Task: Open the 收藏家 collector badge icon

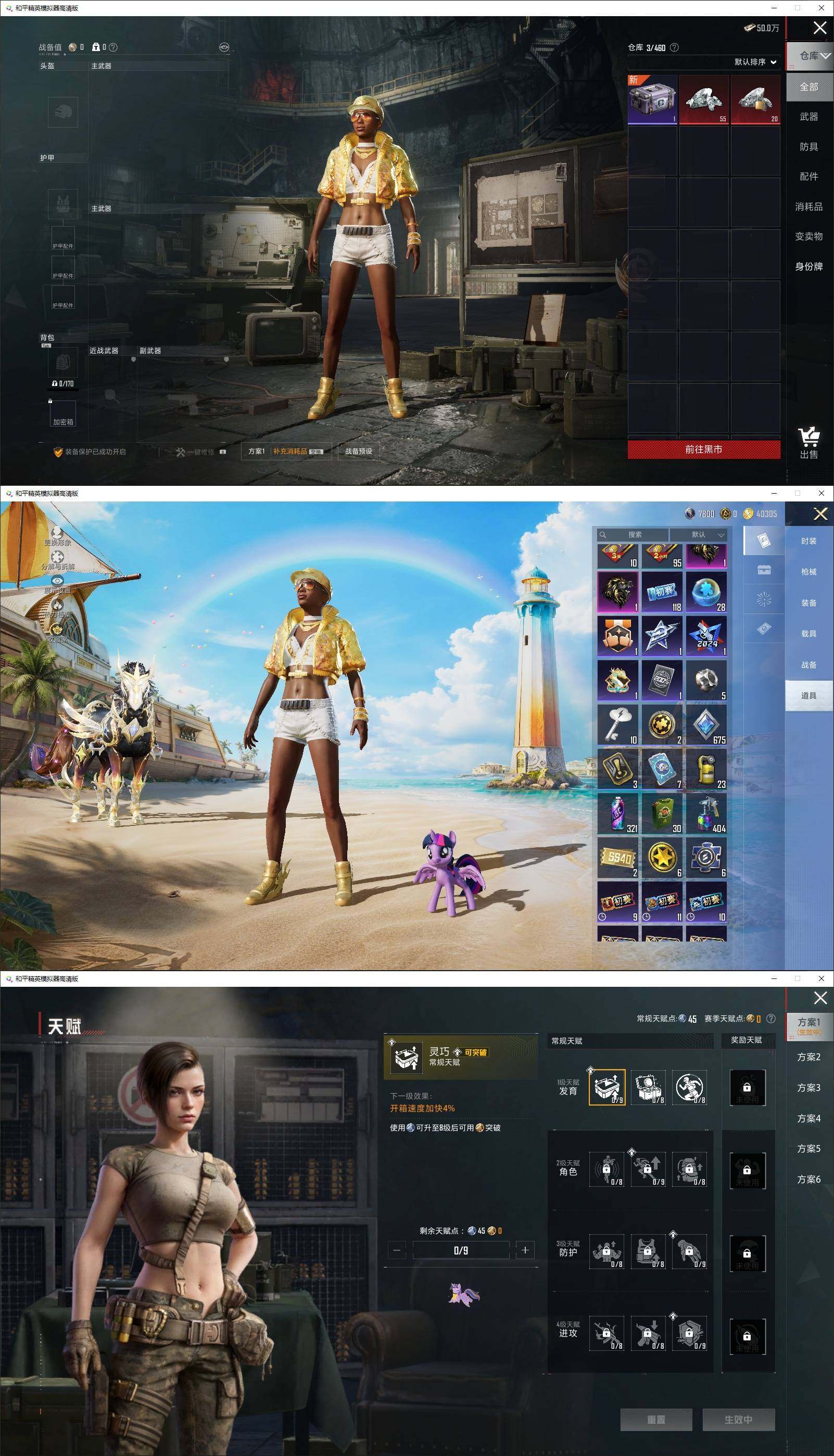Action: [57, 630]
